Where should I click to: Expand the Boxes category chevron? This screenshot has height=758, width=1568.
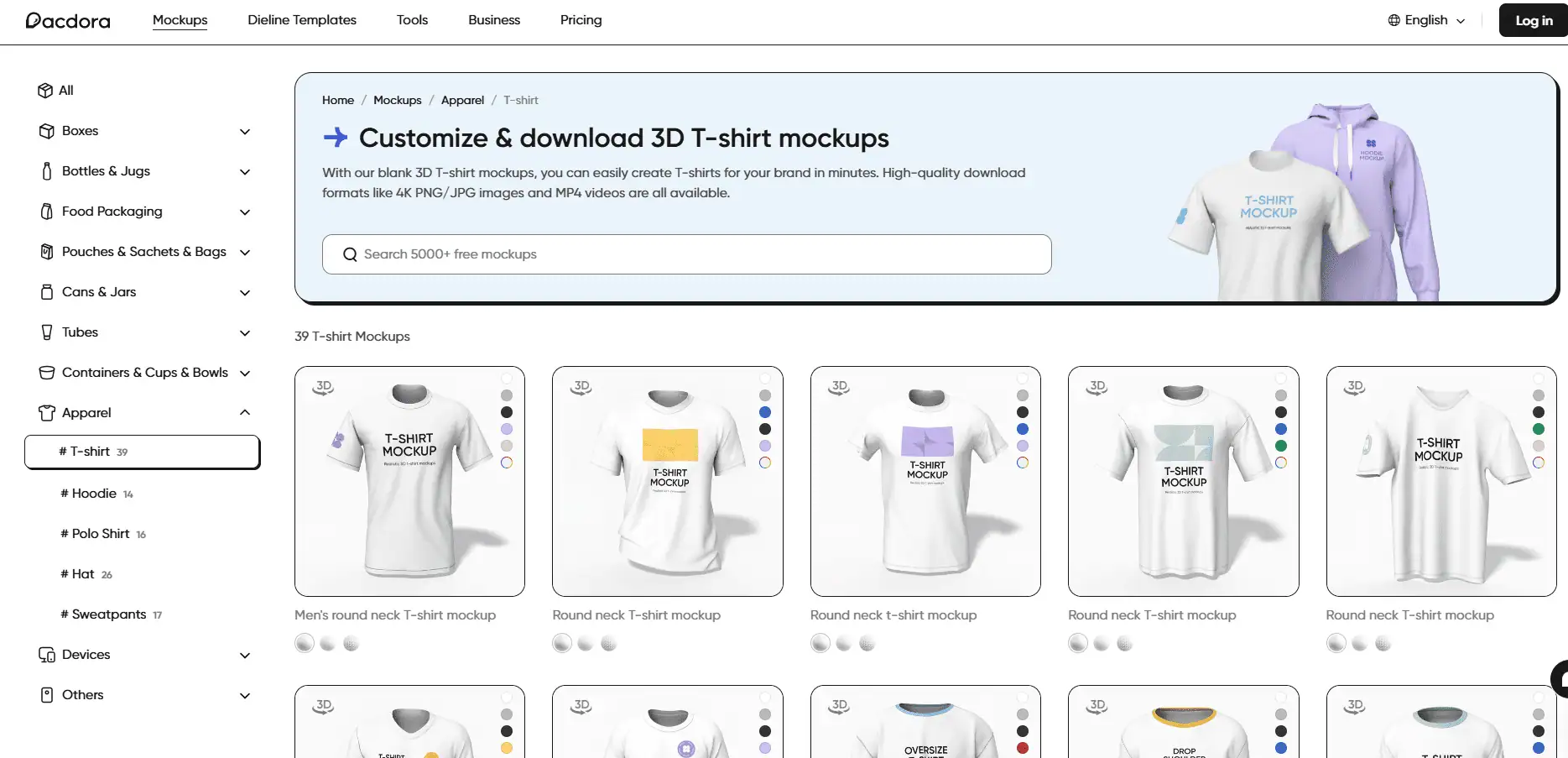coord(245,132)
